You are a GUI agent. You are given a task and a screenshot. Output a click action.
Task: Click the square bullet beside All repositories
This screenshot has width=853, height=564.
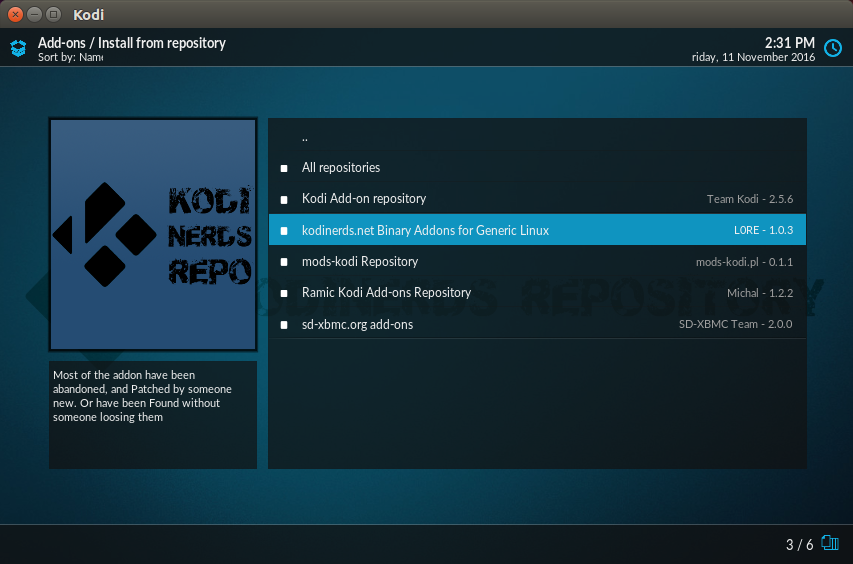pyautogui.click(x=284, y=169)
